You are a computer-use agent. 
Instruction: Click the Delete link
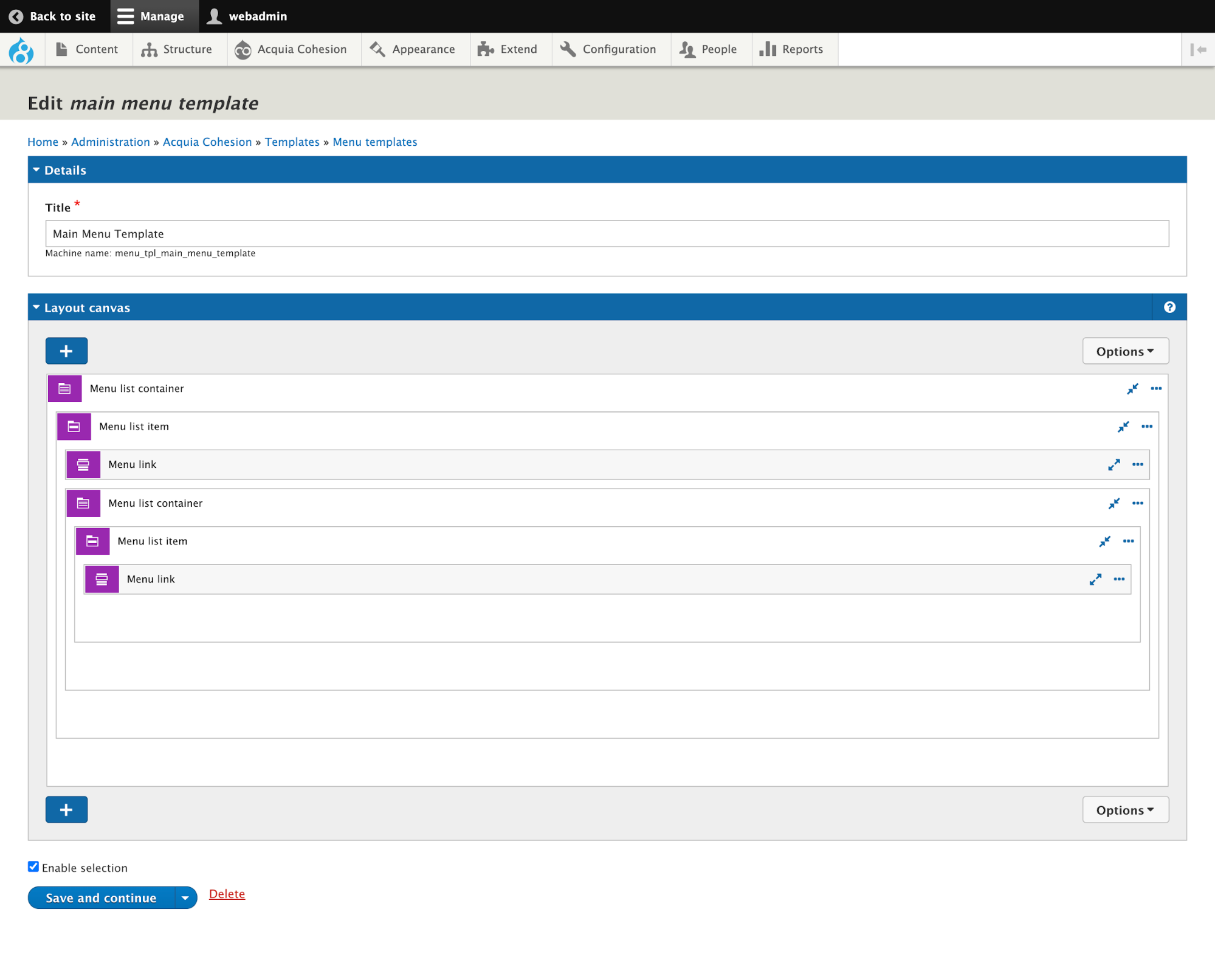(x=226, y=894)
